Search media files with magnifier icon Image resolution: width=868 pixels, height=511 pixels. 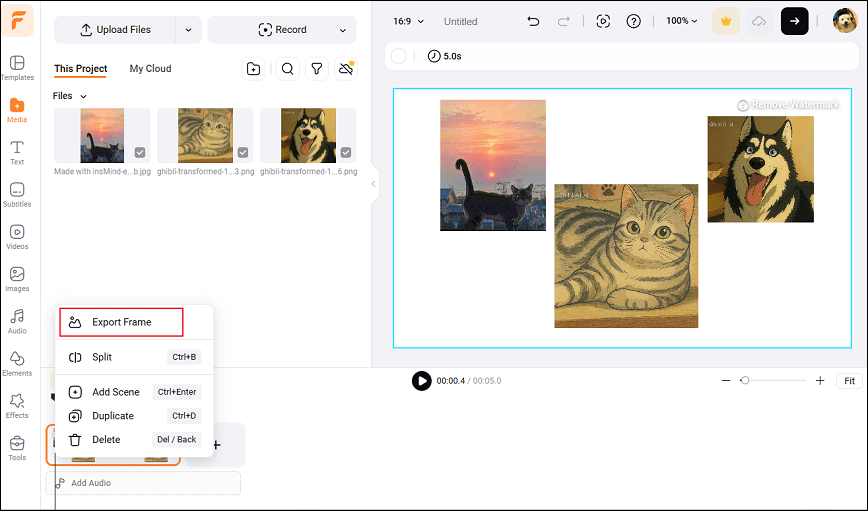(x=288, y=69)
